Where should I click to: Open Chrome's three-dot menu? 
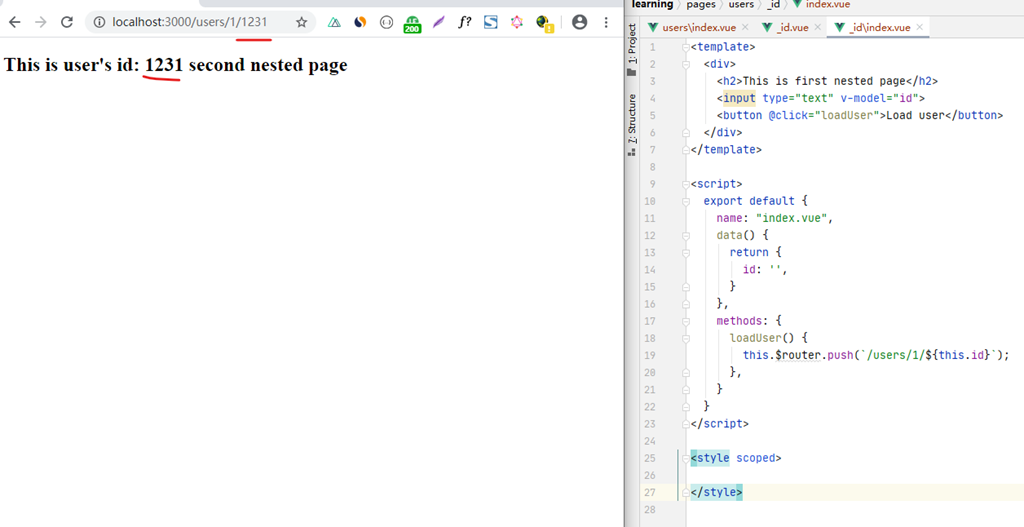coord(606,22)
